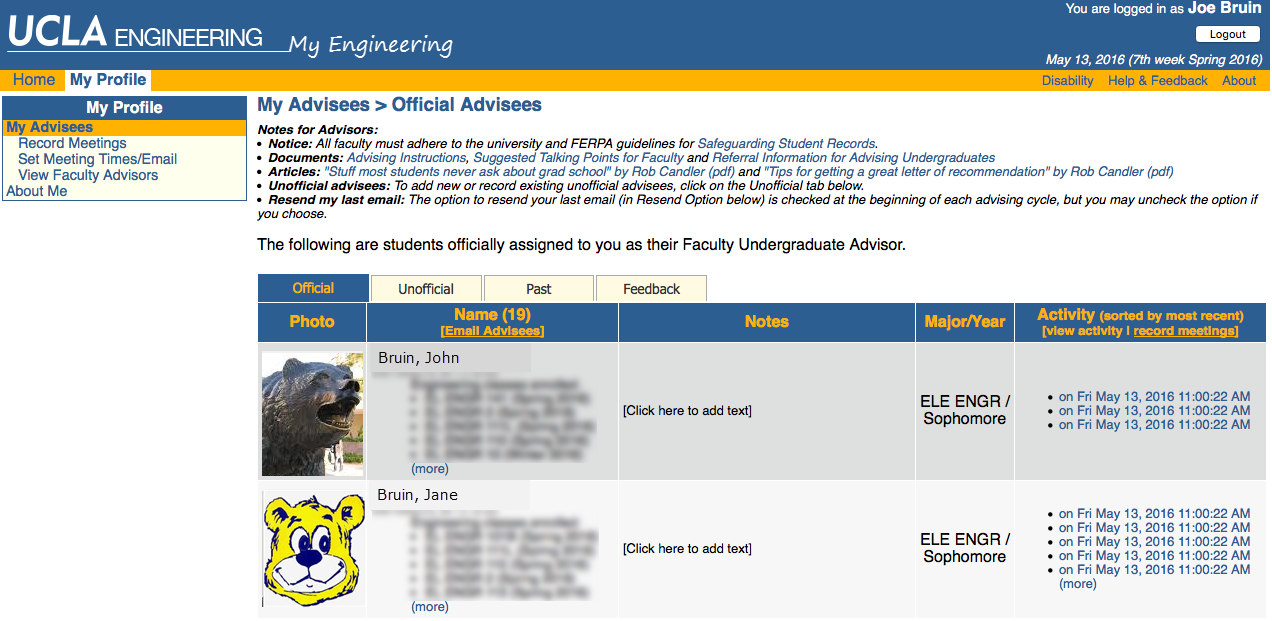Click the Activity column header title

pyautogui.click(x=1066, y=315)
